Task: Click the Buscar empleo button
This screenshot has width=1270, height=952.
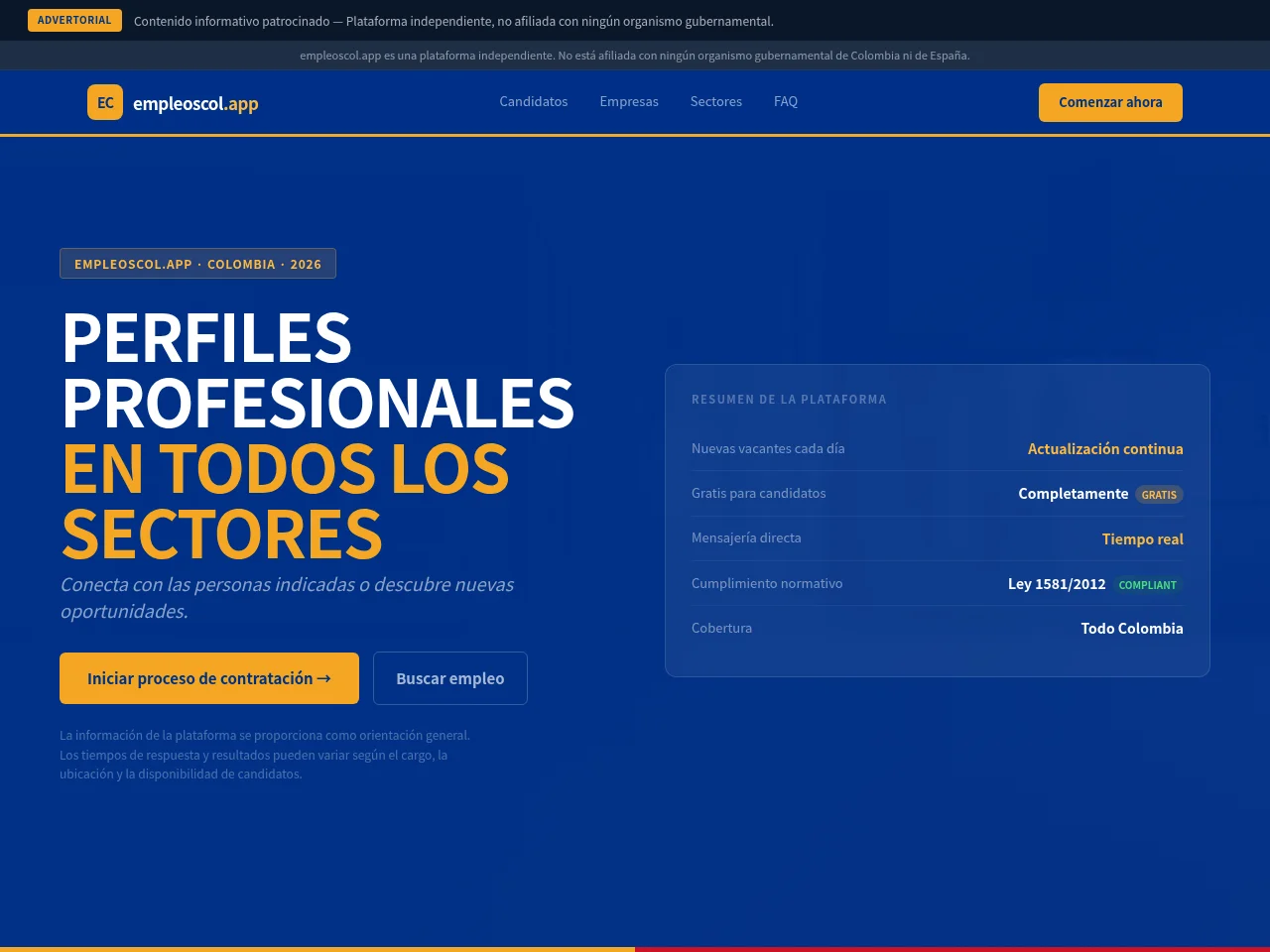Action: coord(450,678)
